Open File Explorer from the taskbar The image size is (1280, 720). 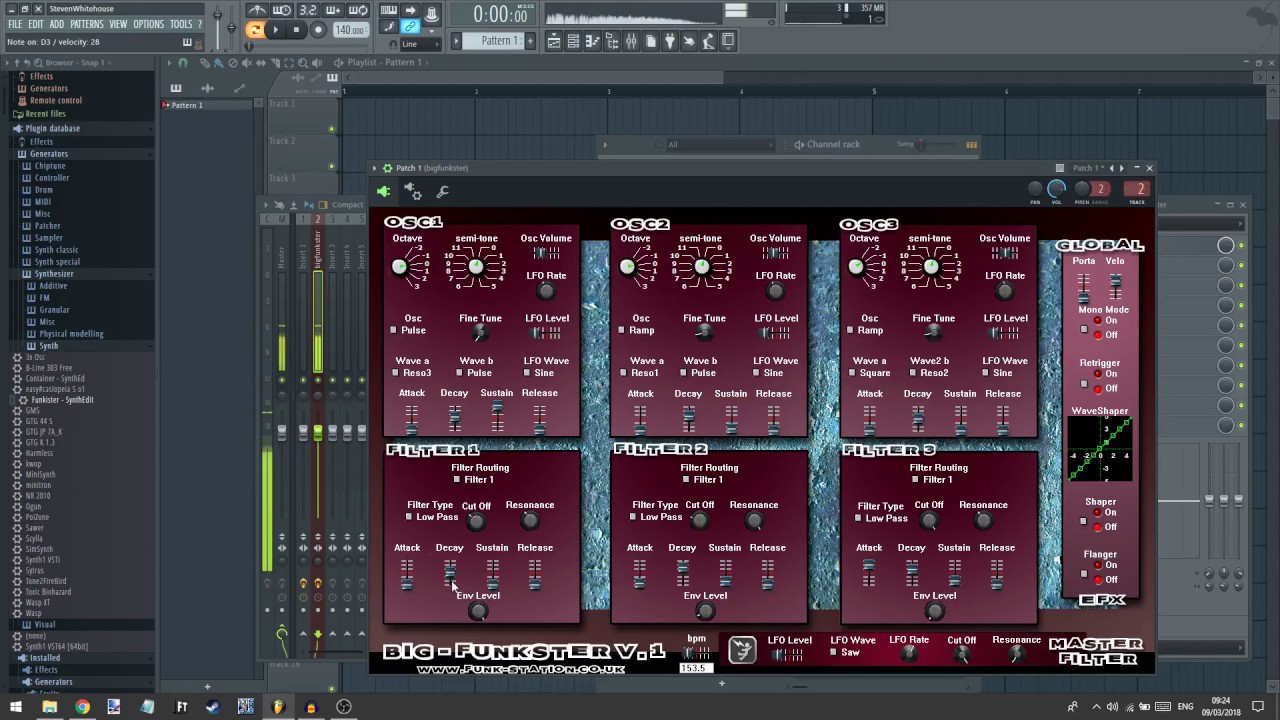[x=49, y=707]
